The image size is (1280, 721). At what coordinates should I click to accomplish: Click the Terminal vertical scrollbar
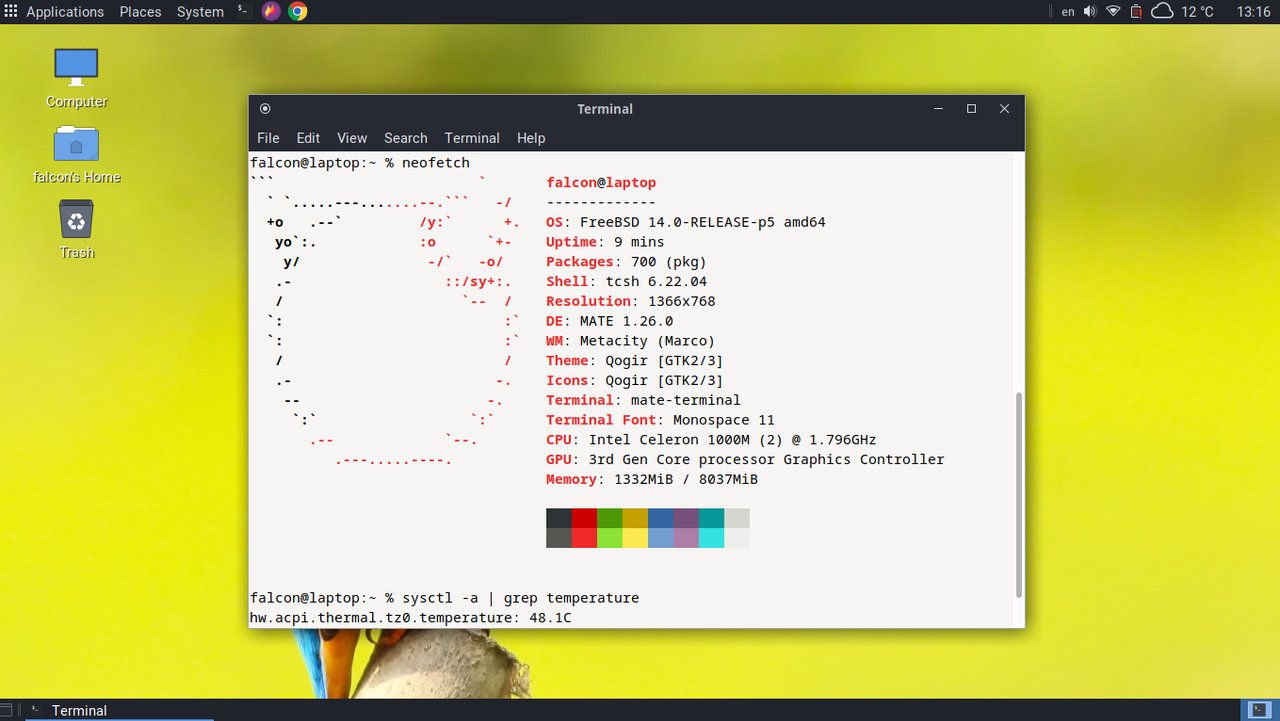click(x=1019, y=494)
